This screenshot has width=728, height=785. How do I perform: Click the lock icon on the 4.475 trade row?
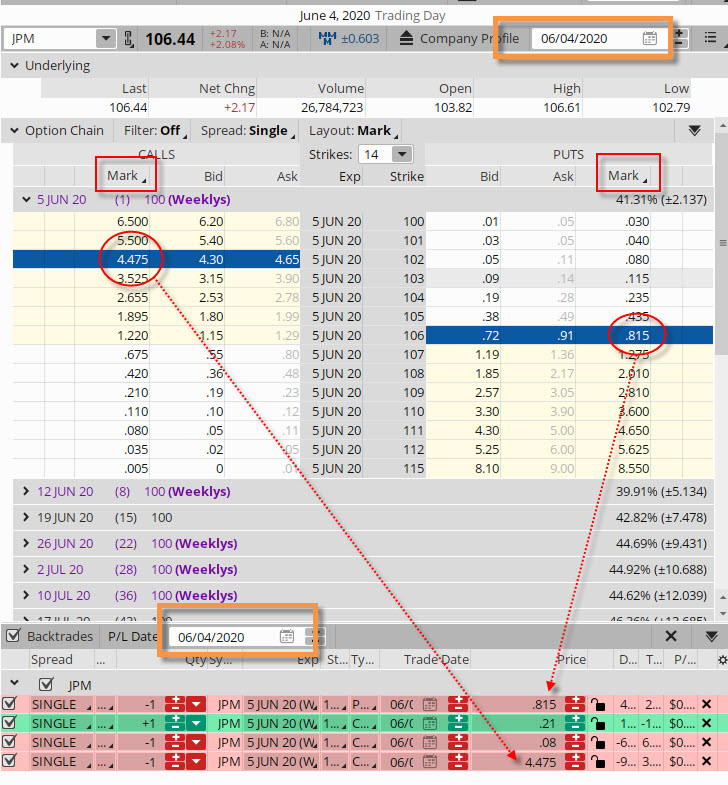click(599, 762)
